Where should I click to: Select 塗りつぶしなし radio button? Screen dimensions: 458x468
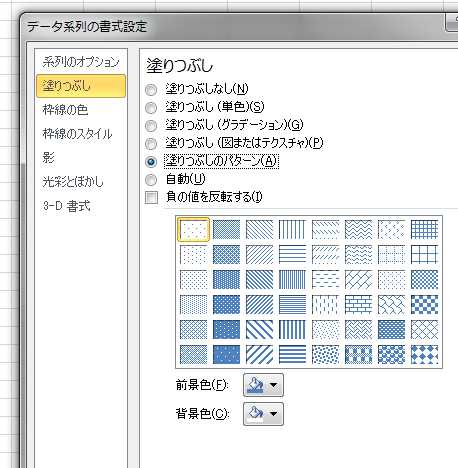(151, 89)
